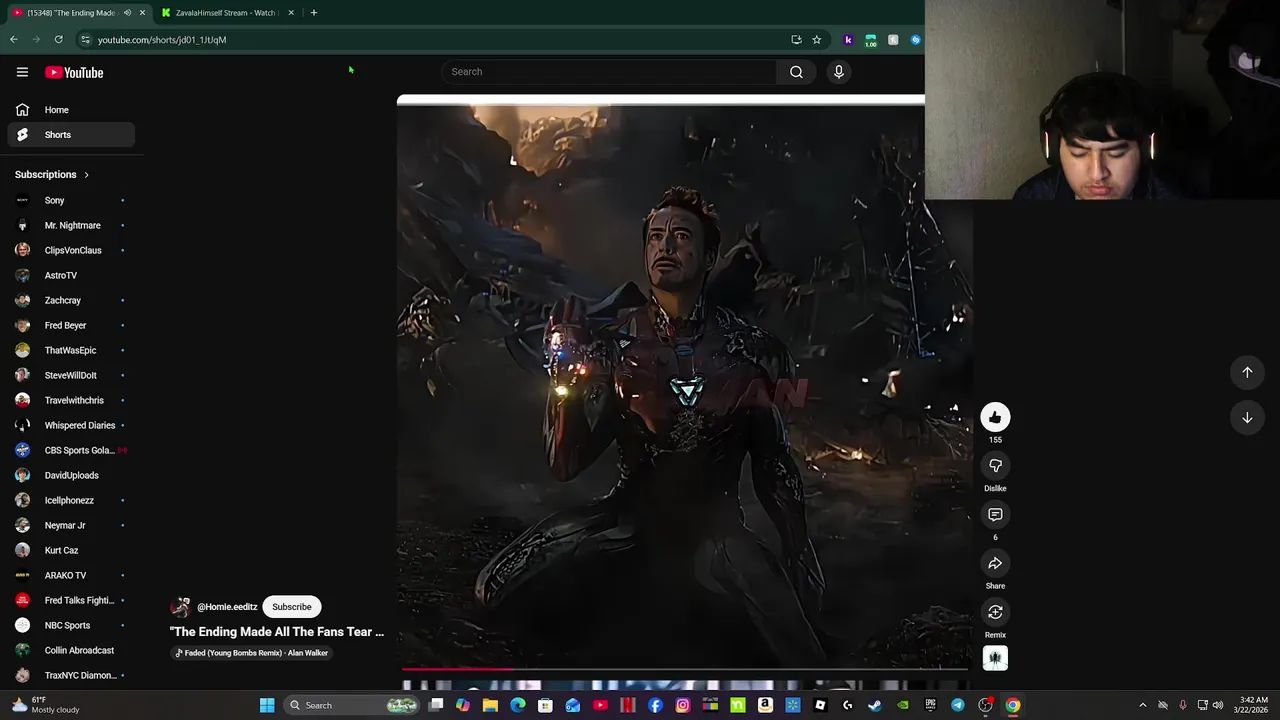Share this Short
The image size is (1280, 720).
(x=995, y=564)
